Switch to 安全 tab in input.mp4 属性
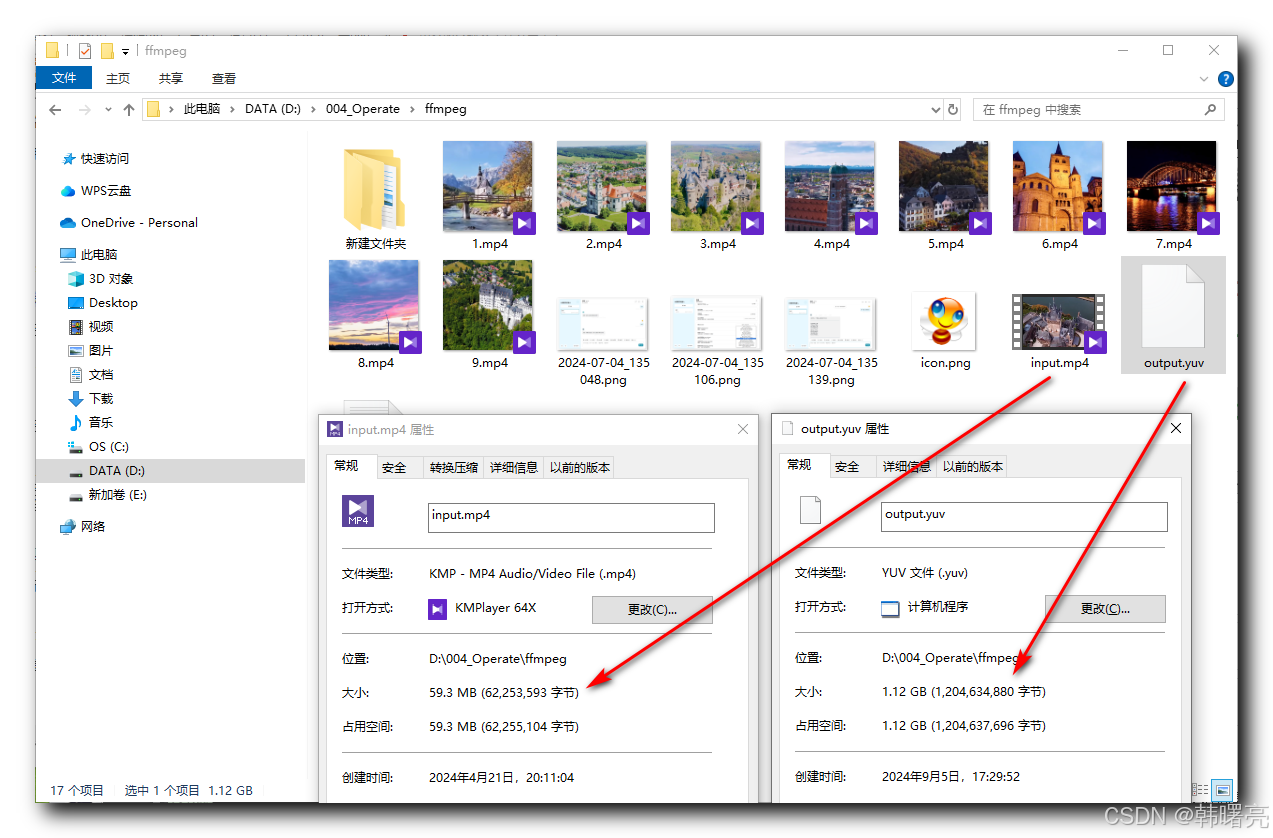This screenshot has width=1273, height=838. point(394,467)
